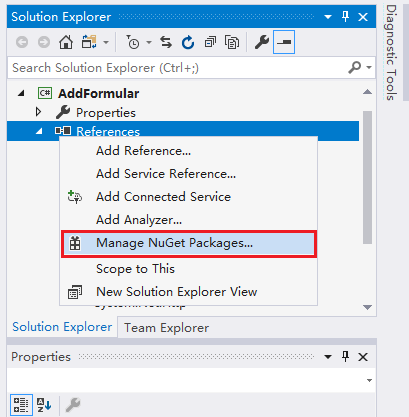Toggle Alphabetical sort in Properties panel
The image size is (409, 417).
(x=44, y=405)
